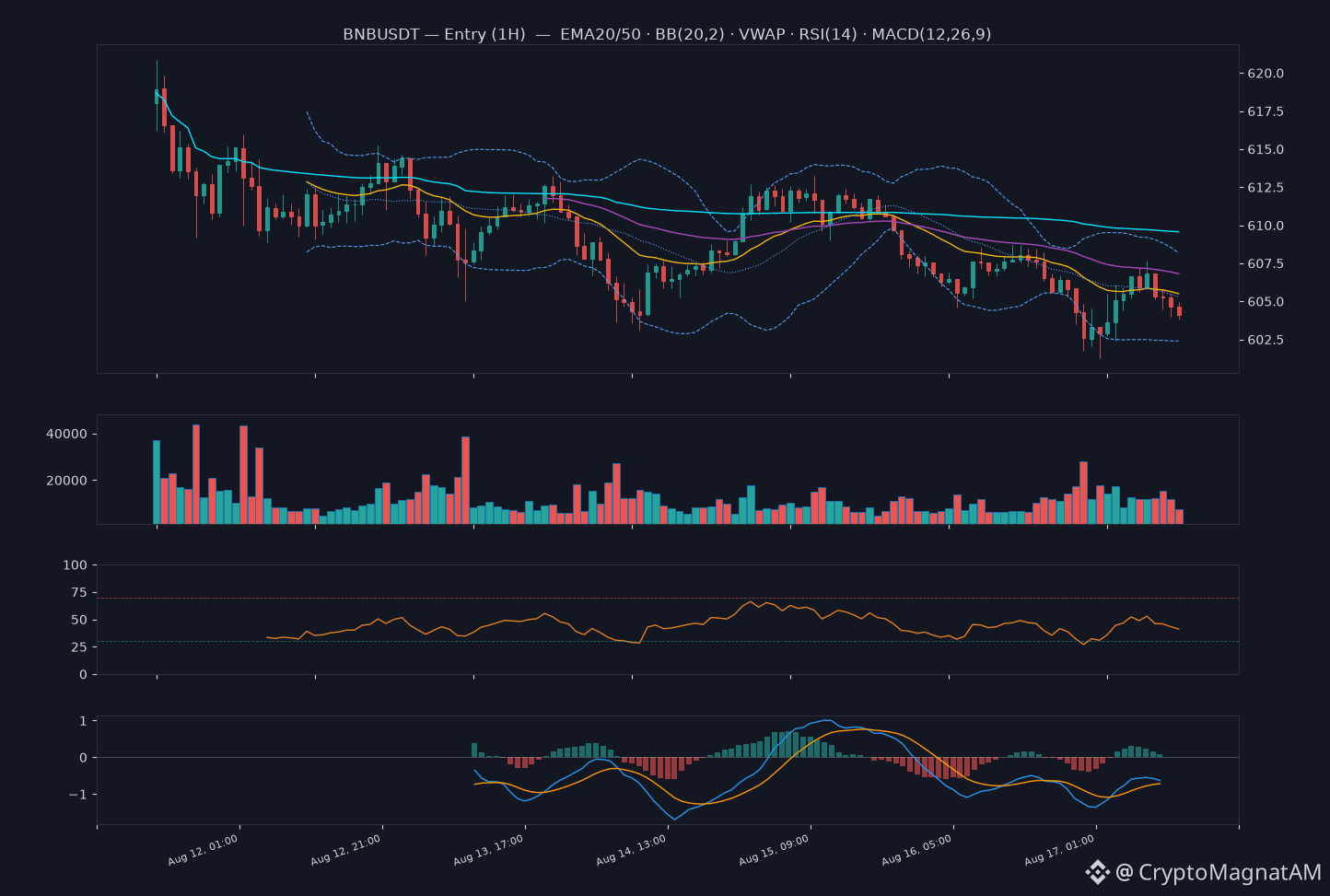The width and height of the screenshot is (1330, 896).
Task: Select the 0 label on MACD axis
Action: point(84,758)
